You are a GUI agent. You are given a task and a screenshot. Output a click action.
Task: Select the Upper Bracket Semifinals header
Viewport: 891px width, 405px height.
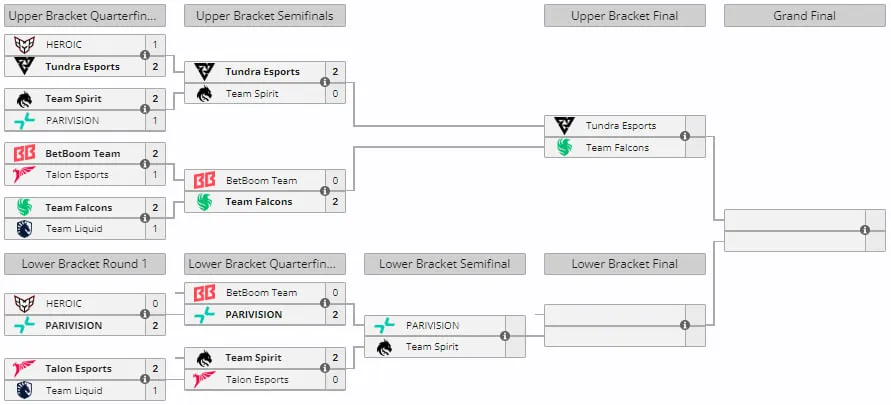[265, 16]
